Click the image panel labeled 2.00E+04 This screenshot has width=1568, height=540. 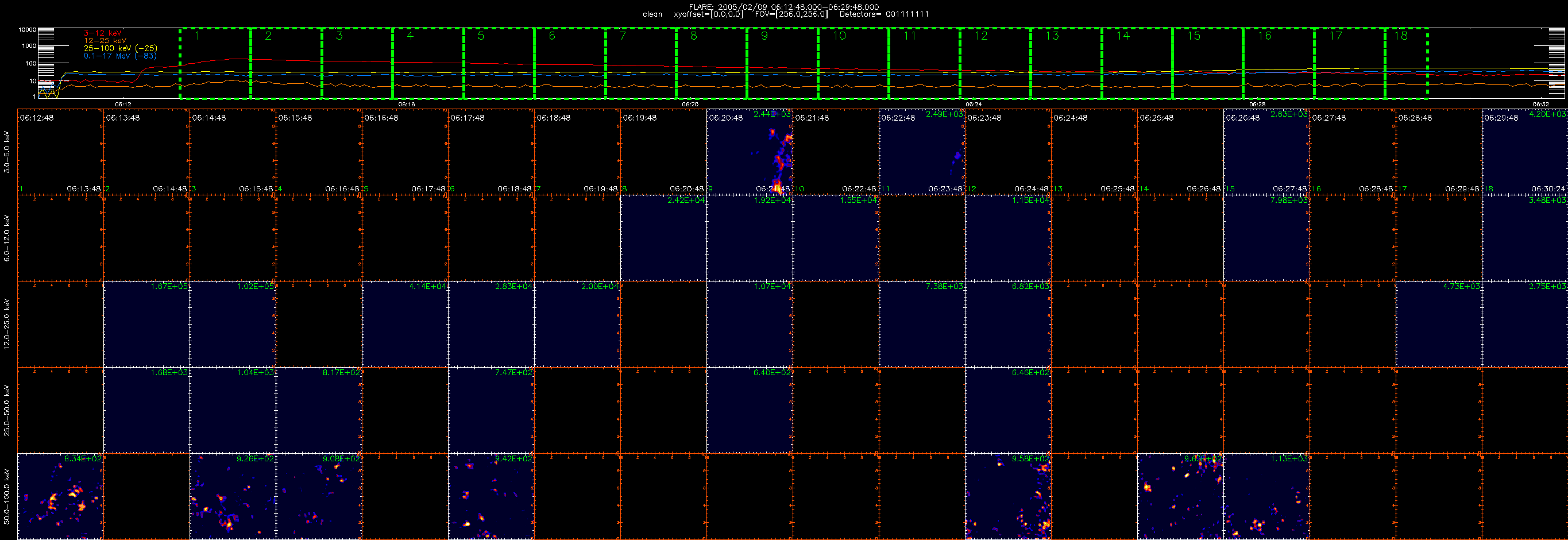[x=578, y=324]
